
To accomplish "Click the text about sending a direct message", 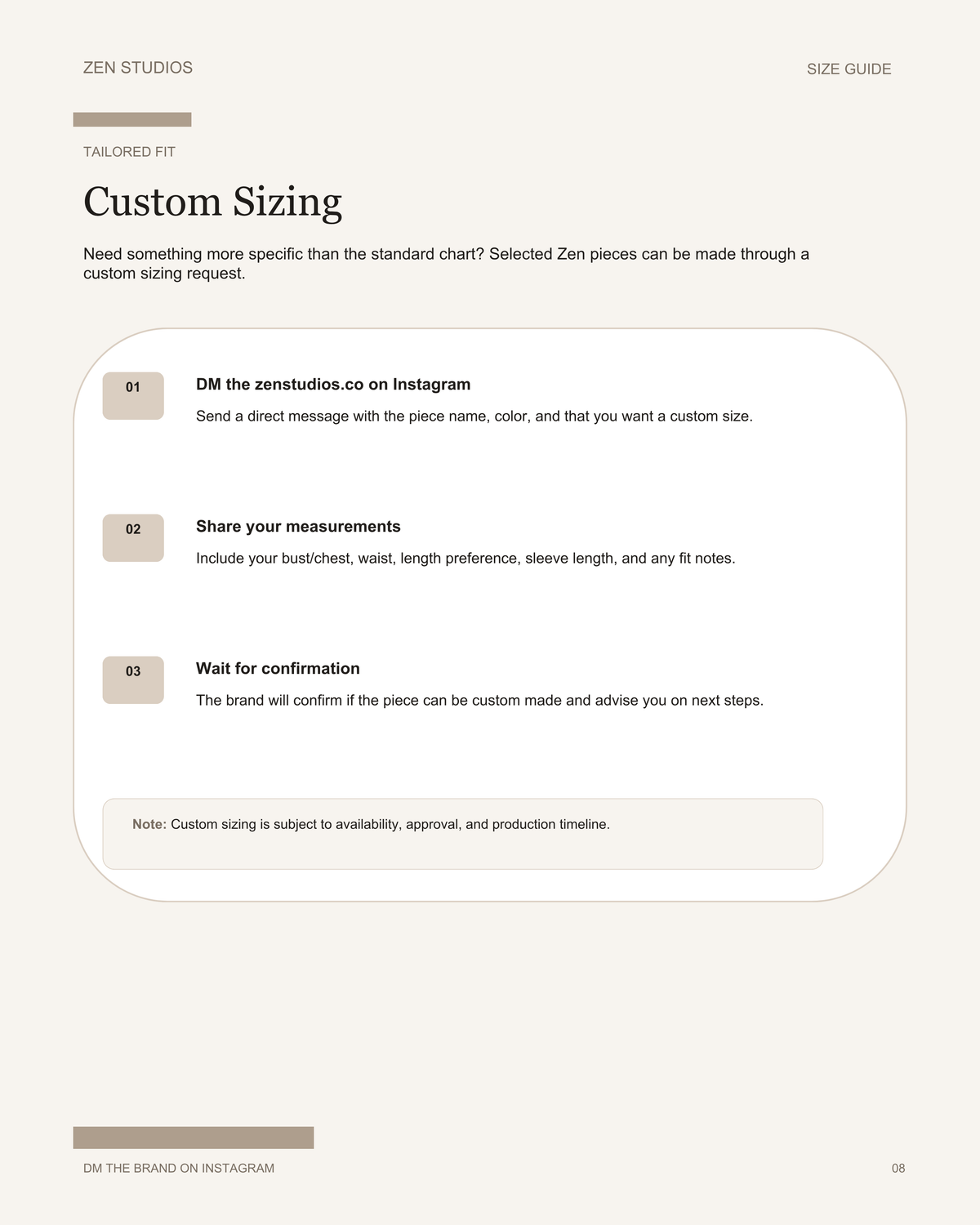I will pos(474,416).
